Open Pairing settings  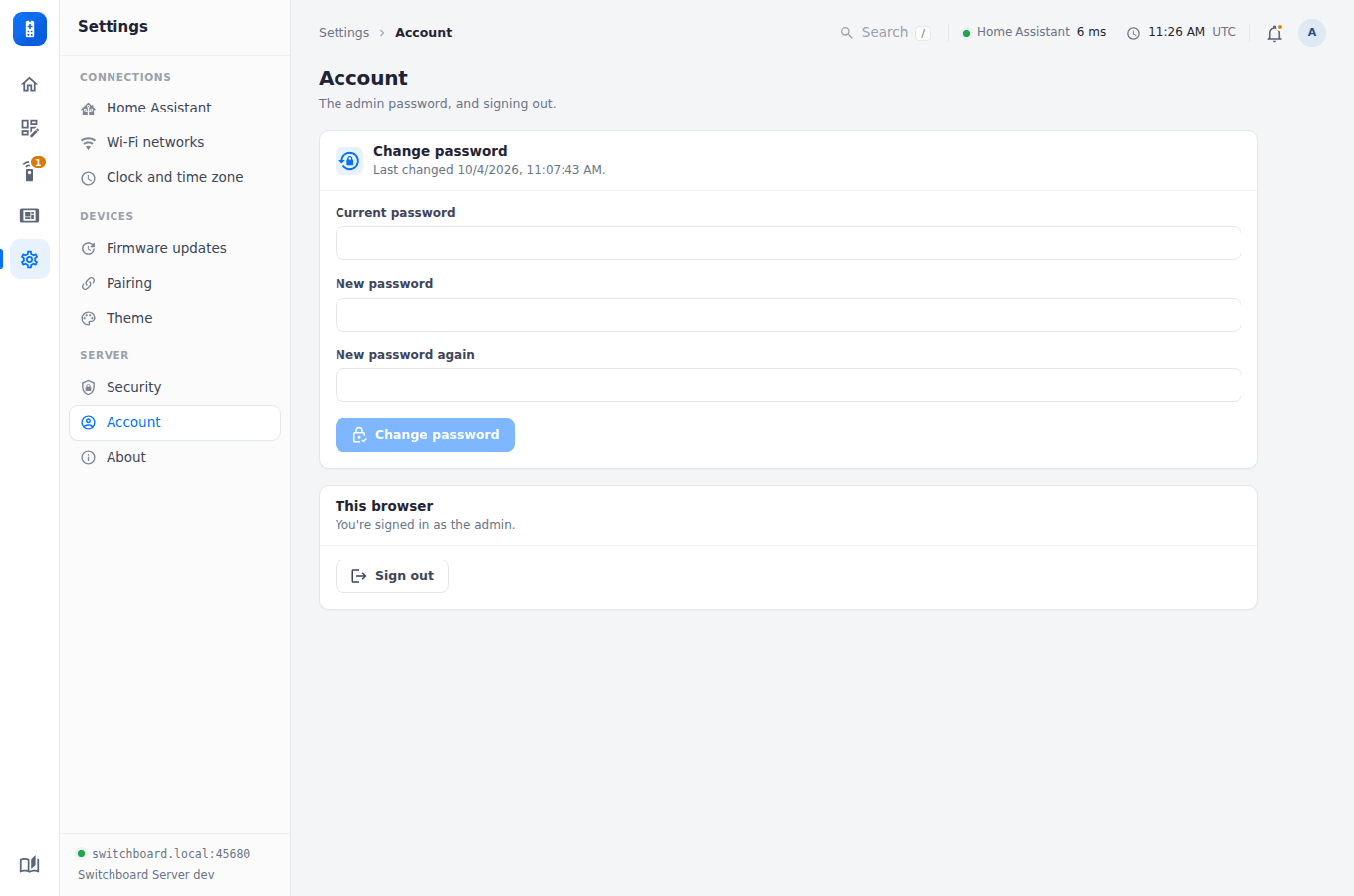(174, 283)
